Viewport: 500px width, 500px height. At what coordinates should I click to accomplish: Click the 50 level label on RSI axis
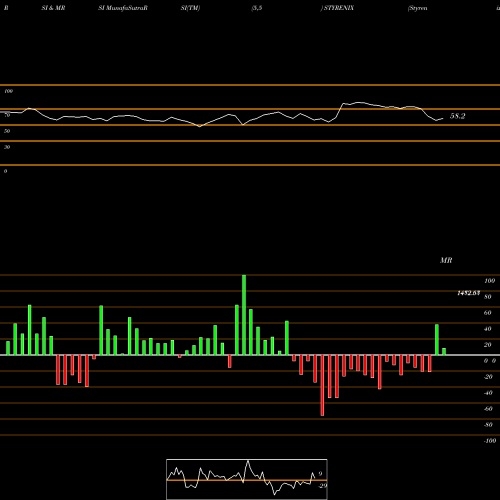(7, 131)
